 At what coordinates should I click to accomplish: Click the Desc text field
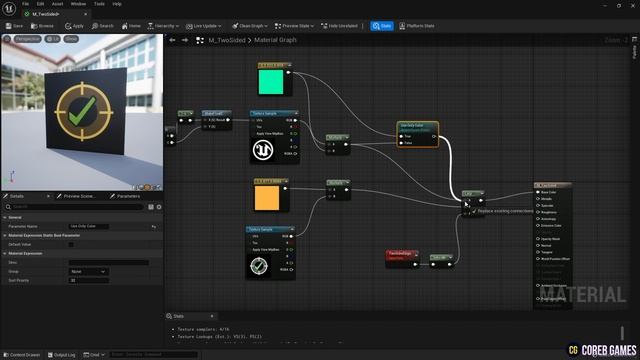click(x=109, y=262)
